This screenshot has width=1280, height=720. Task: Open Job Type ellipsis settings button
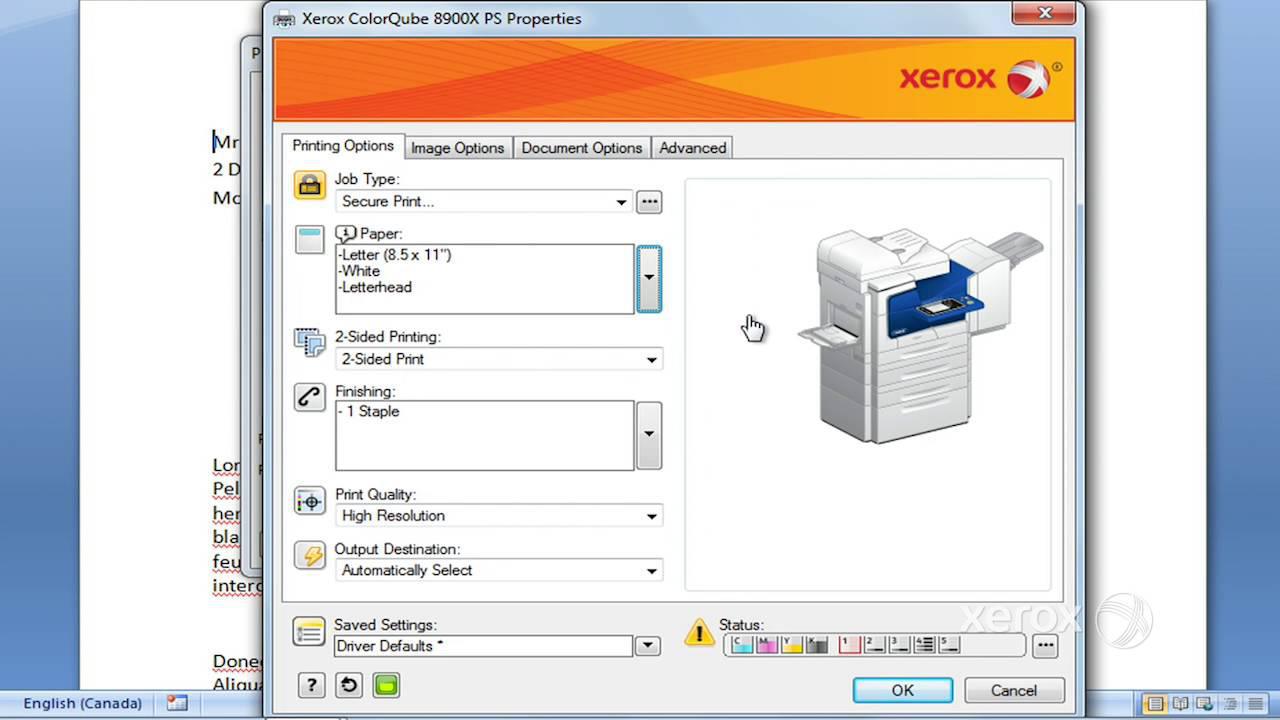point(649,201)
